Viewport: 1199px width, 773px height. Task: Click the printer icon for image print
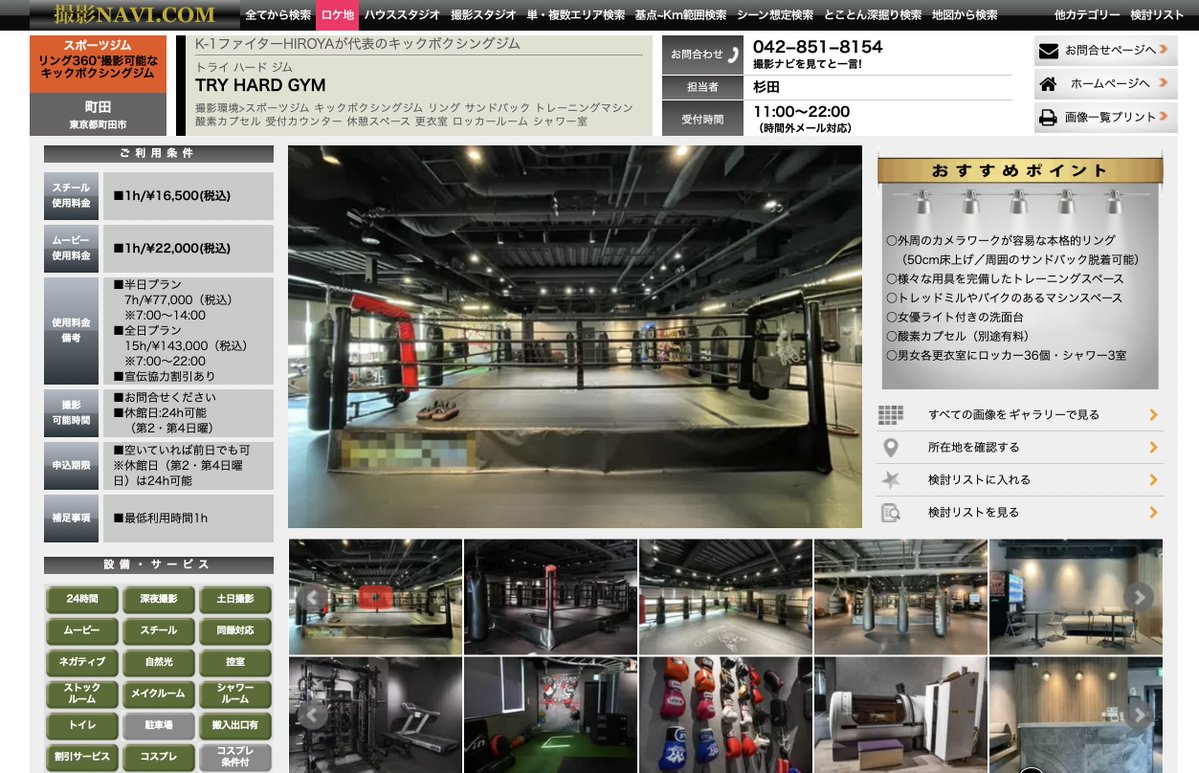pos(1048,118)
